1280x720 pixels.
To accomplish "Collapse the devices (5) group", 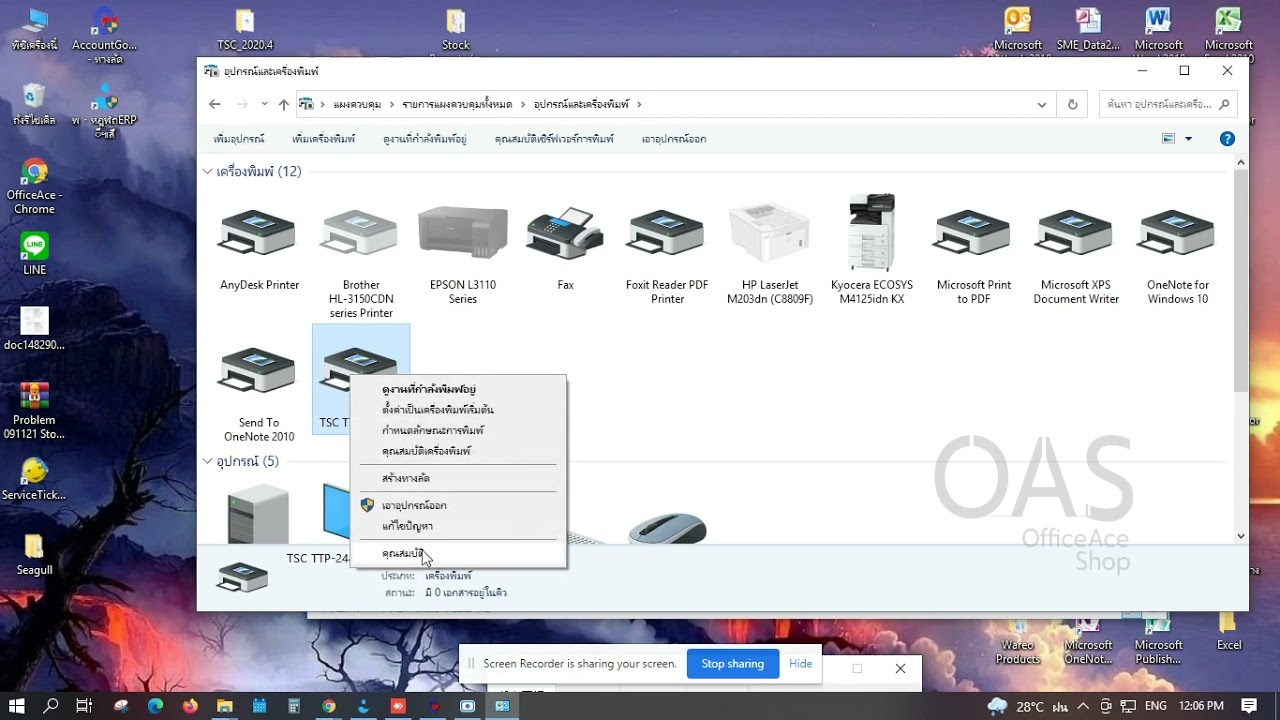I will click(x=207, y=461).
